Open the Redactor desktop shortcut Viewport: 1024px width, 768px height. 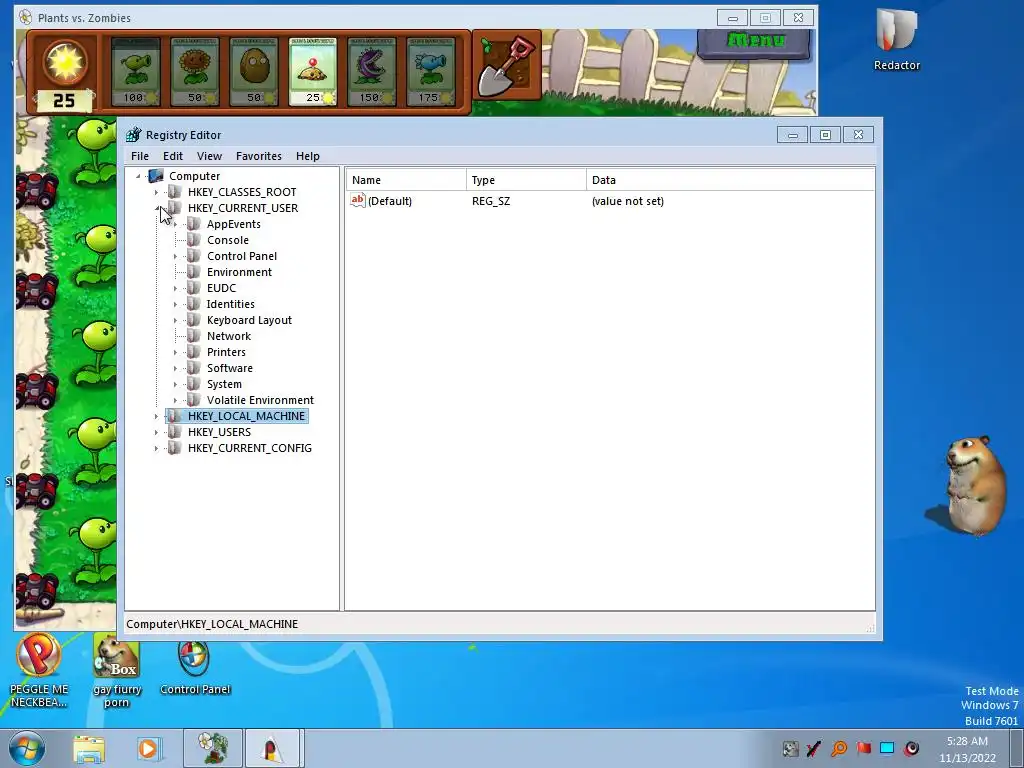pos(897,39)
